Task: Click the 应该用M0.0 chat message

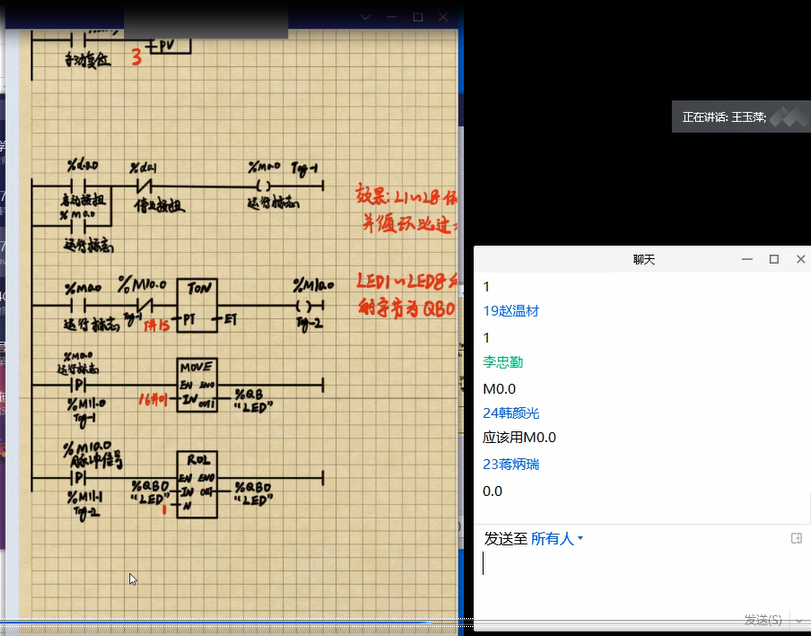Action: 519,438
